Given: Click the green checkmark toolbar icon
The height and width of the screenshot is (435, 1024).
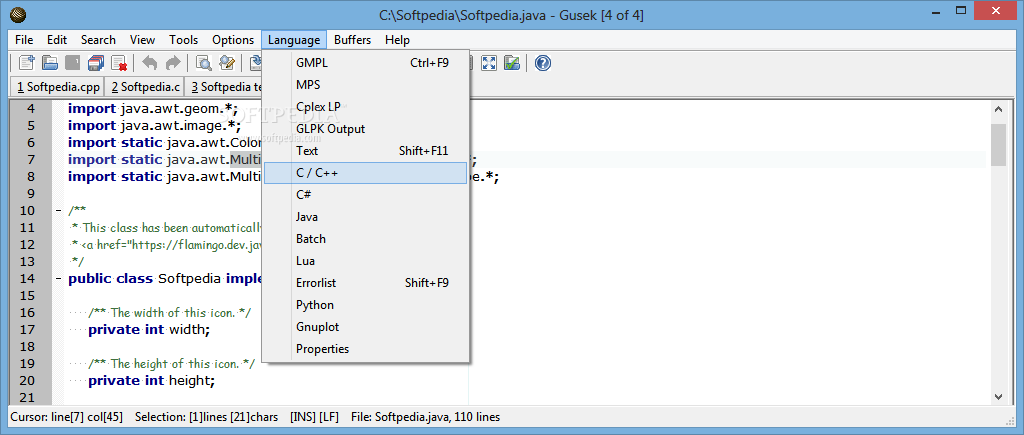Looking at the screenshot, I should tap(512, 63).
